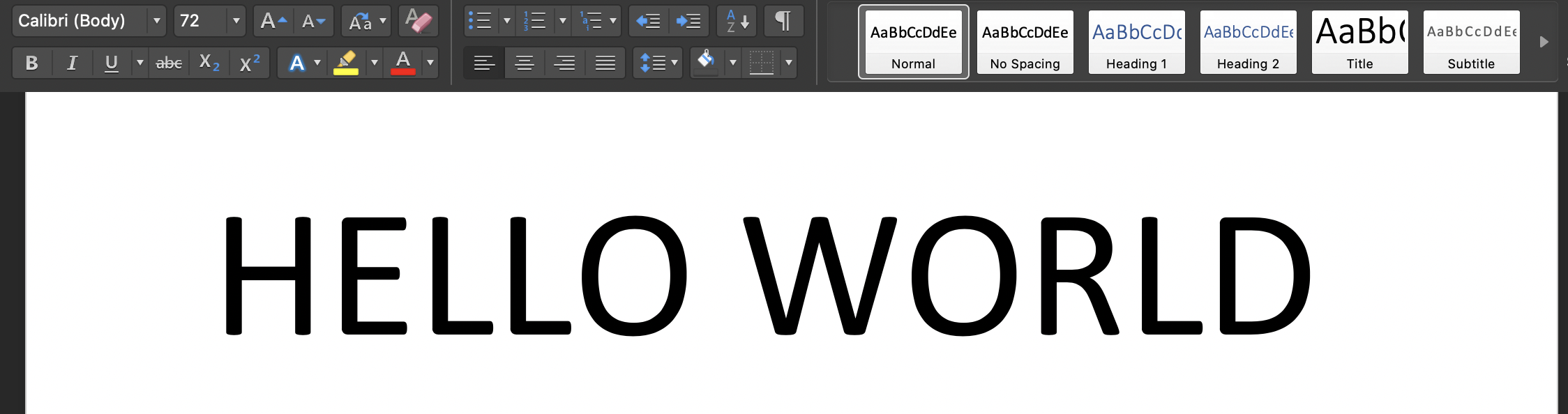1568x414 pixels.
Task: Apply the Title style
Action: (x=1359, y=42)
